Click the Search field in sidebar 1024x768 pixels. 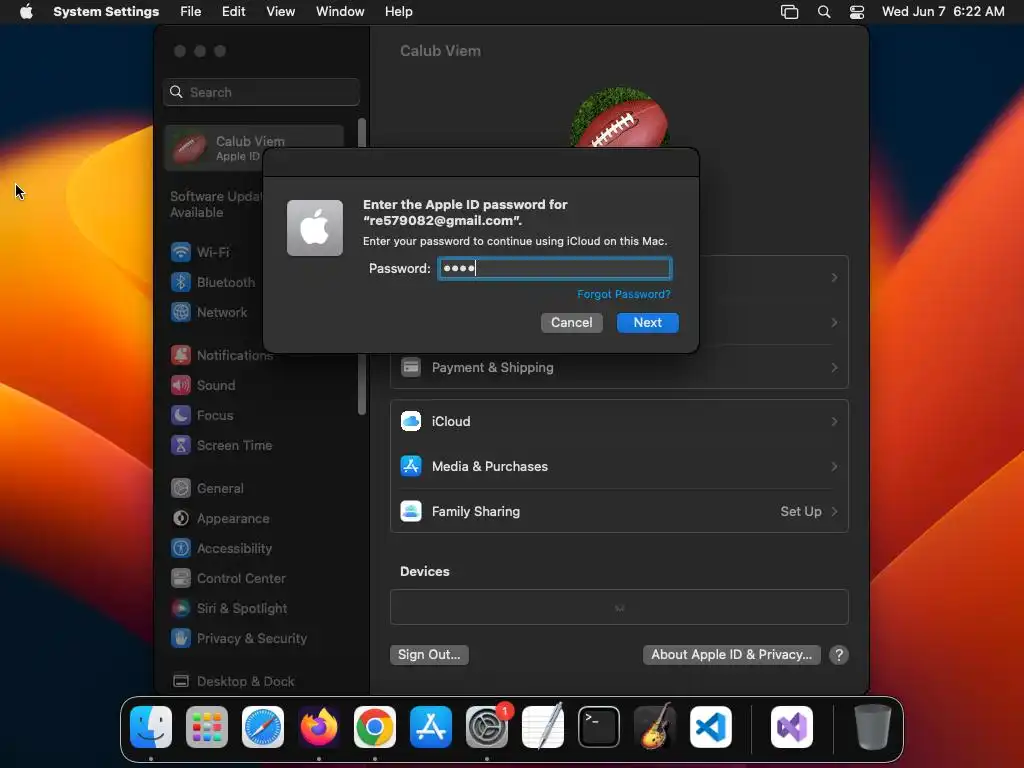tap(261, 92)
